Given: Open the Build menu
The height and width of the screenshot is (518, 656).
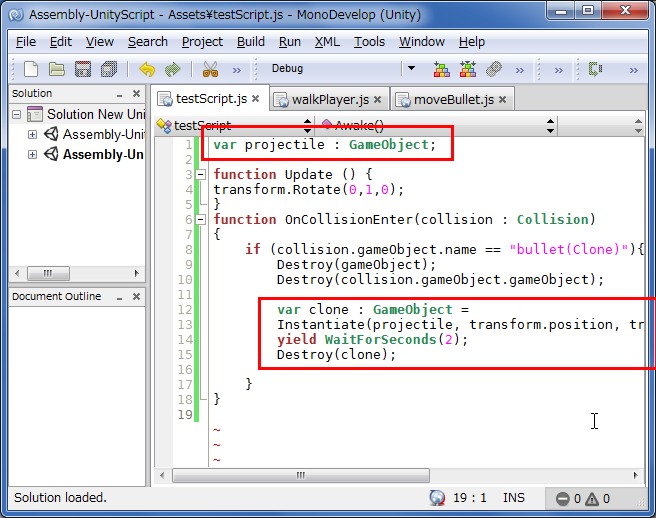Looking at the screenshot, I should point(251,42).
